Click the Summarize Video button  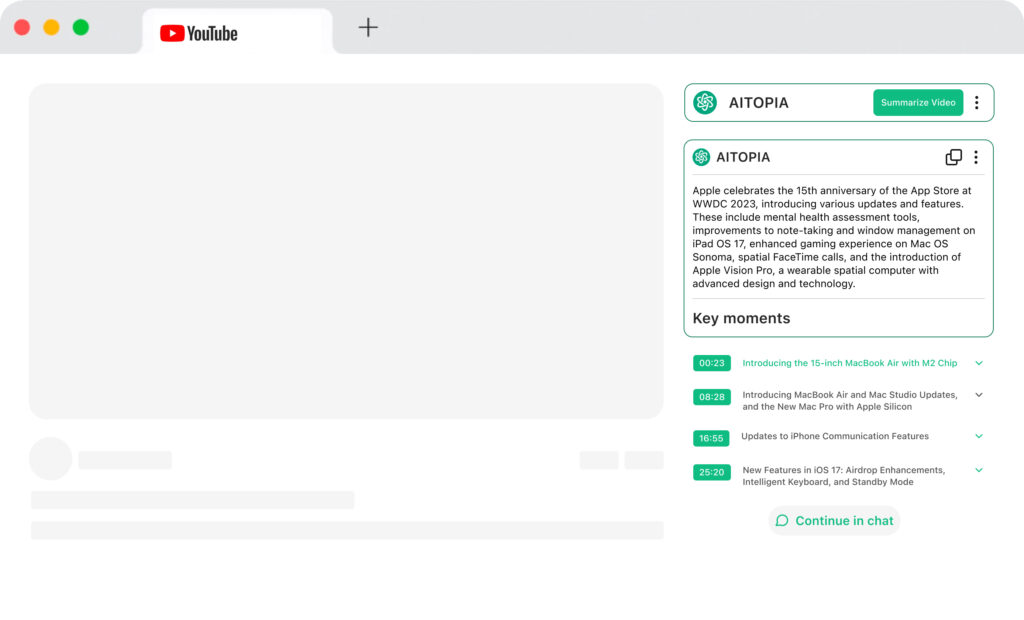point(918,103)
